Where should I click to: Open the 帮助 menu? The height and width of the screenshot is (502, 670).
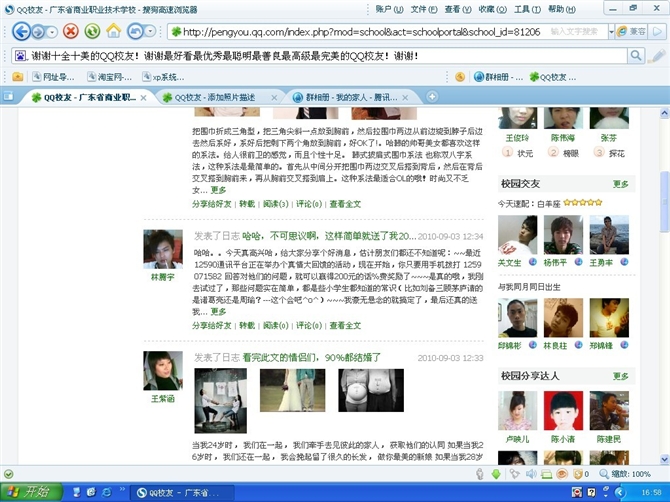click(562, 9)
